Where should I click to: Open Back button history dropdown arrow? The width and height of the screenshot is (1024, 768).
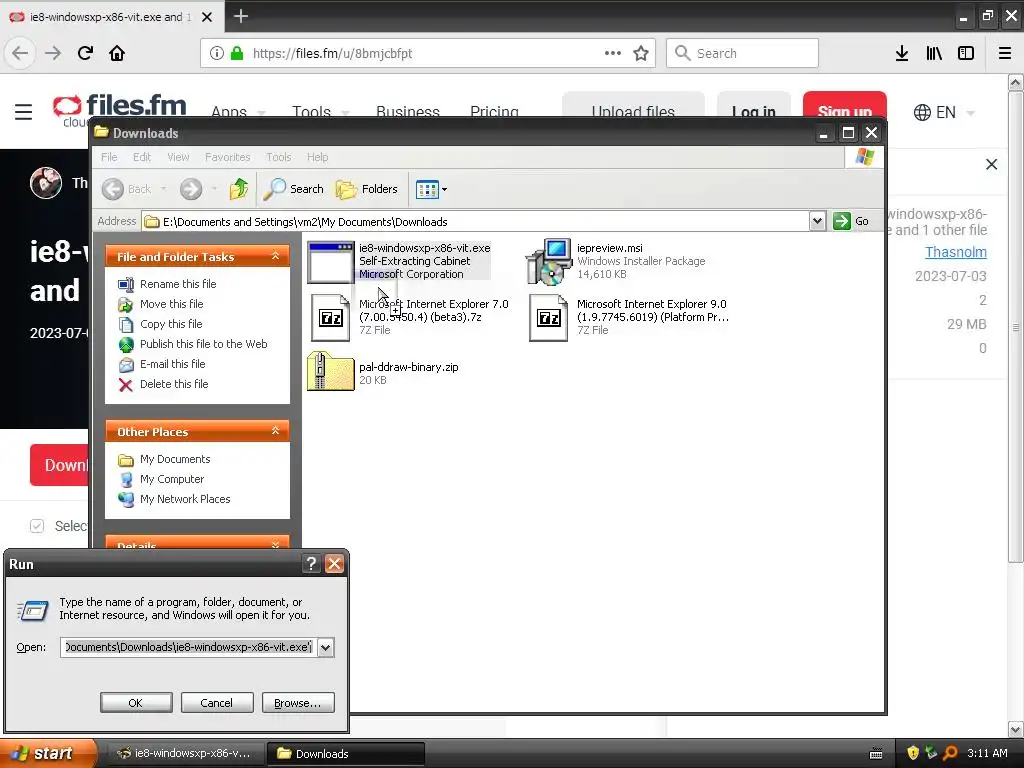tap(163, 189)
